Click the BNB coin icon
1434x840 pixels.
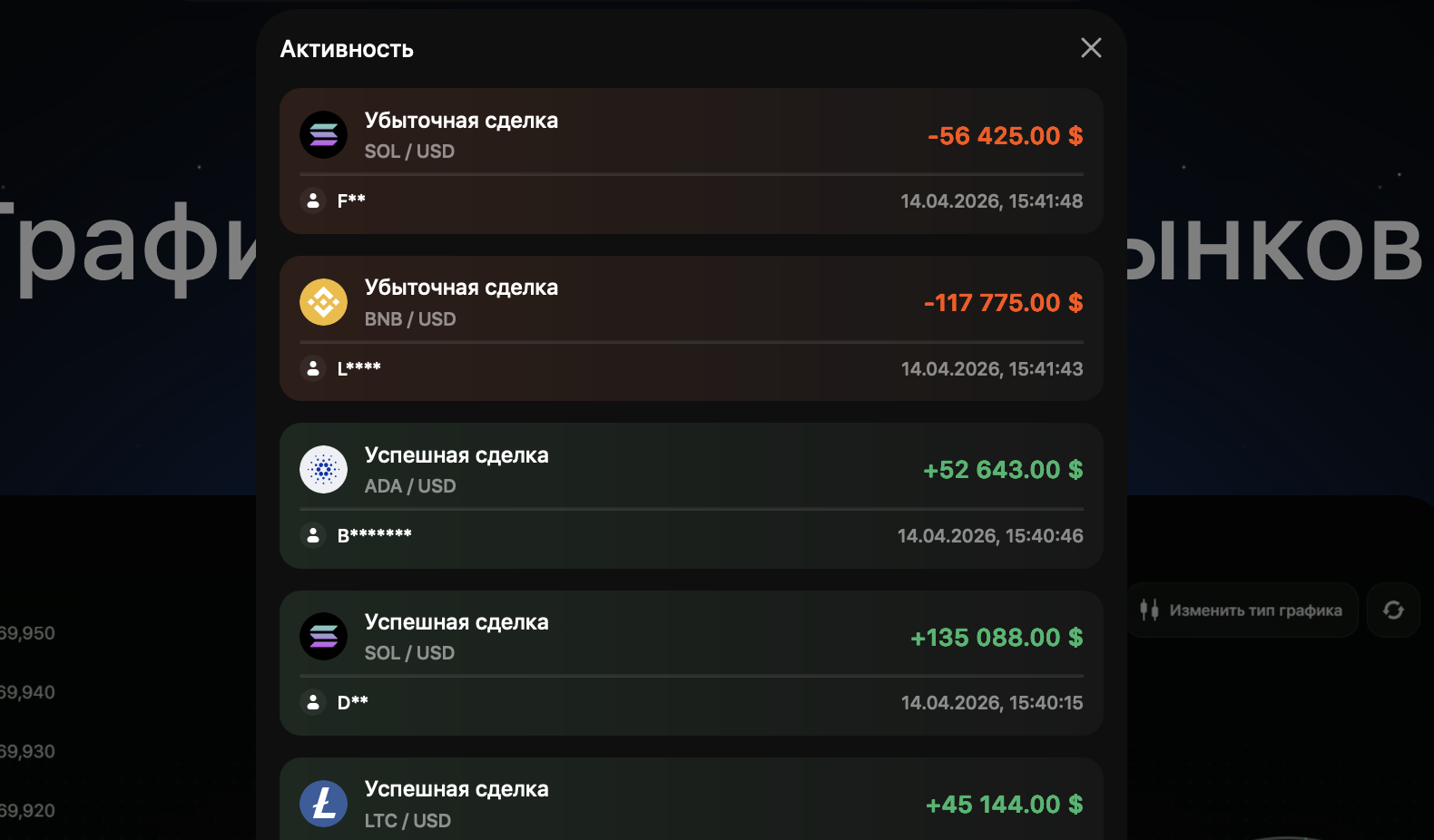(323, 301)
